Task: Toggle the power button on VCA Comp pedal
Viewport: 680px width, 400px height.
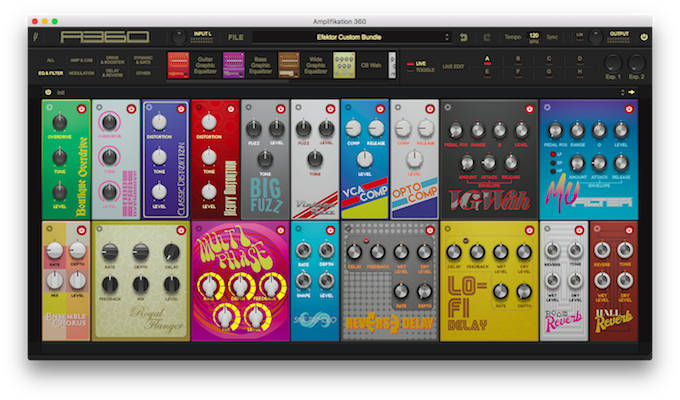Action: (379, 107)
